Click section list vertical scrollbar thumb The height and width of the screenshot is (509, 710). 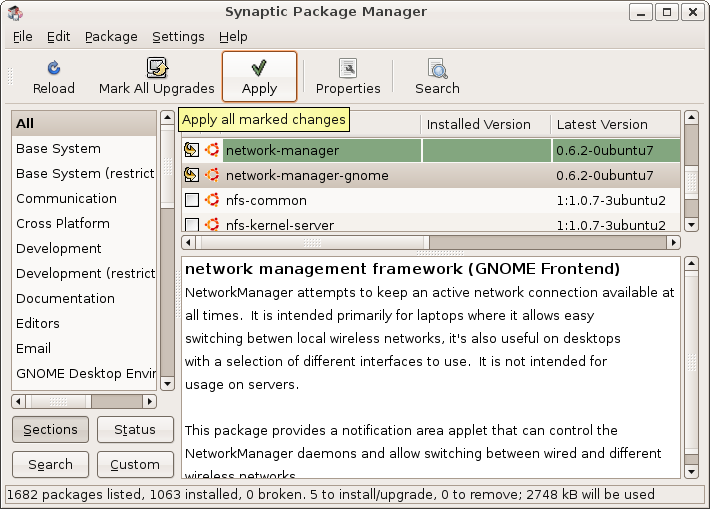pos(168,167)
